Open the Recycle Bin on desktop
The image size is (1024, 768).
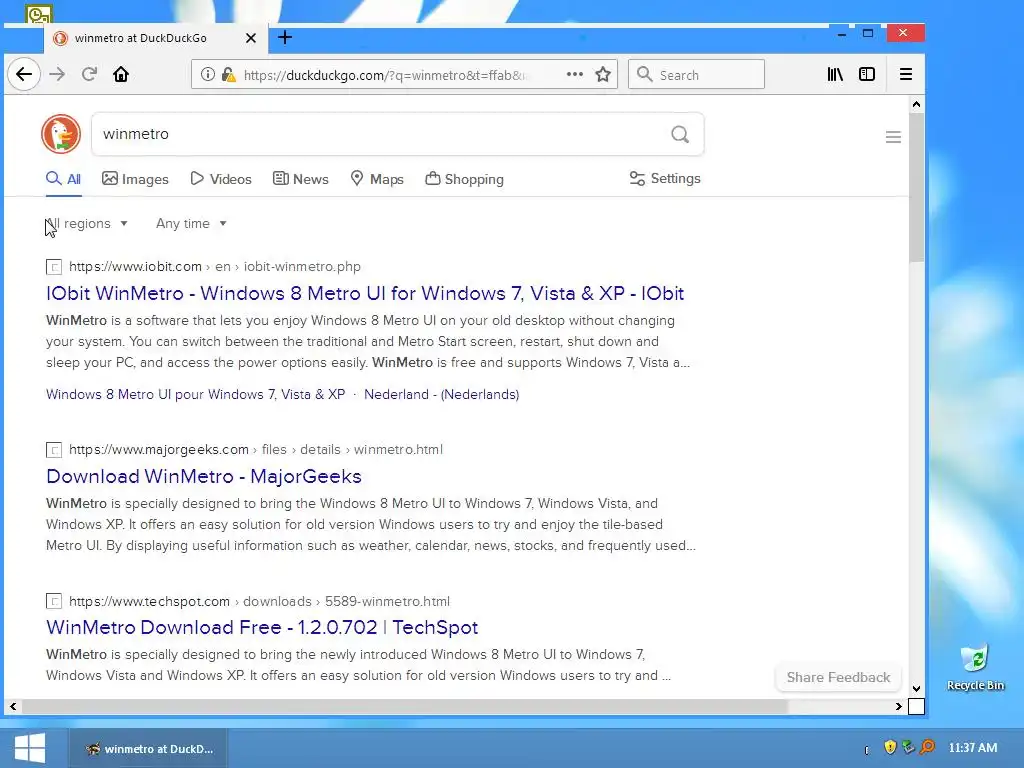tap(975, 667)
